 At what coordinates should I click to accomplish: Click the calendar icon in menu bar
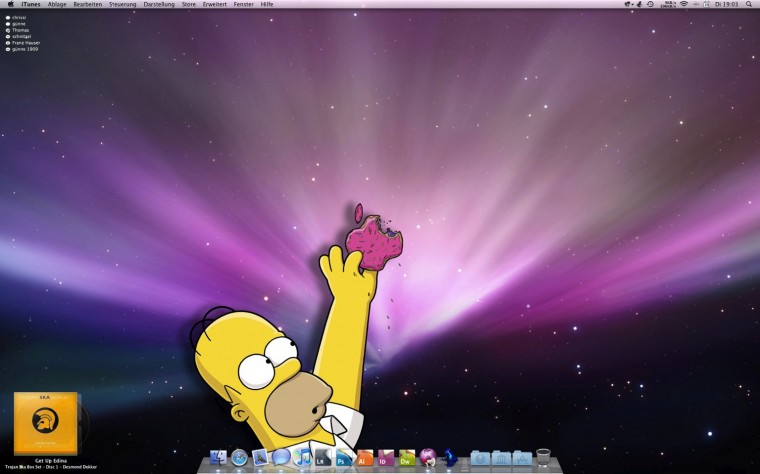(706, 4)
